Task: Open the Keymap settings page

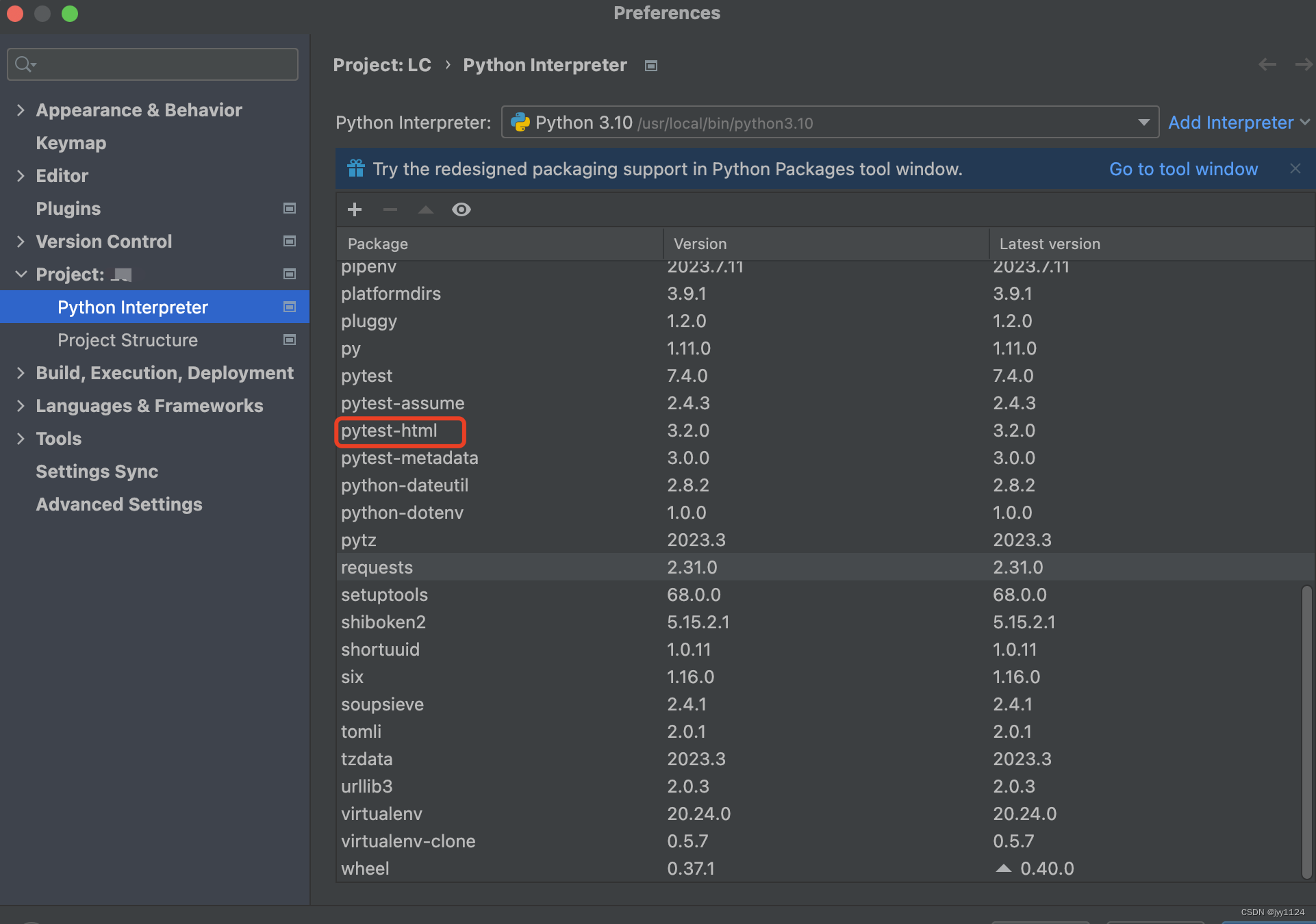Action: coord(71,142)
